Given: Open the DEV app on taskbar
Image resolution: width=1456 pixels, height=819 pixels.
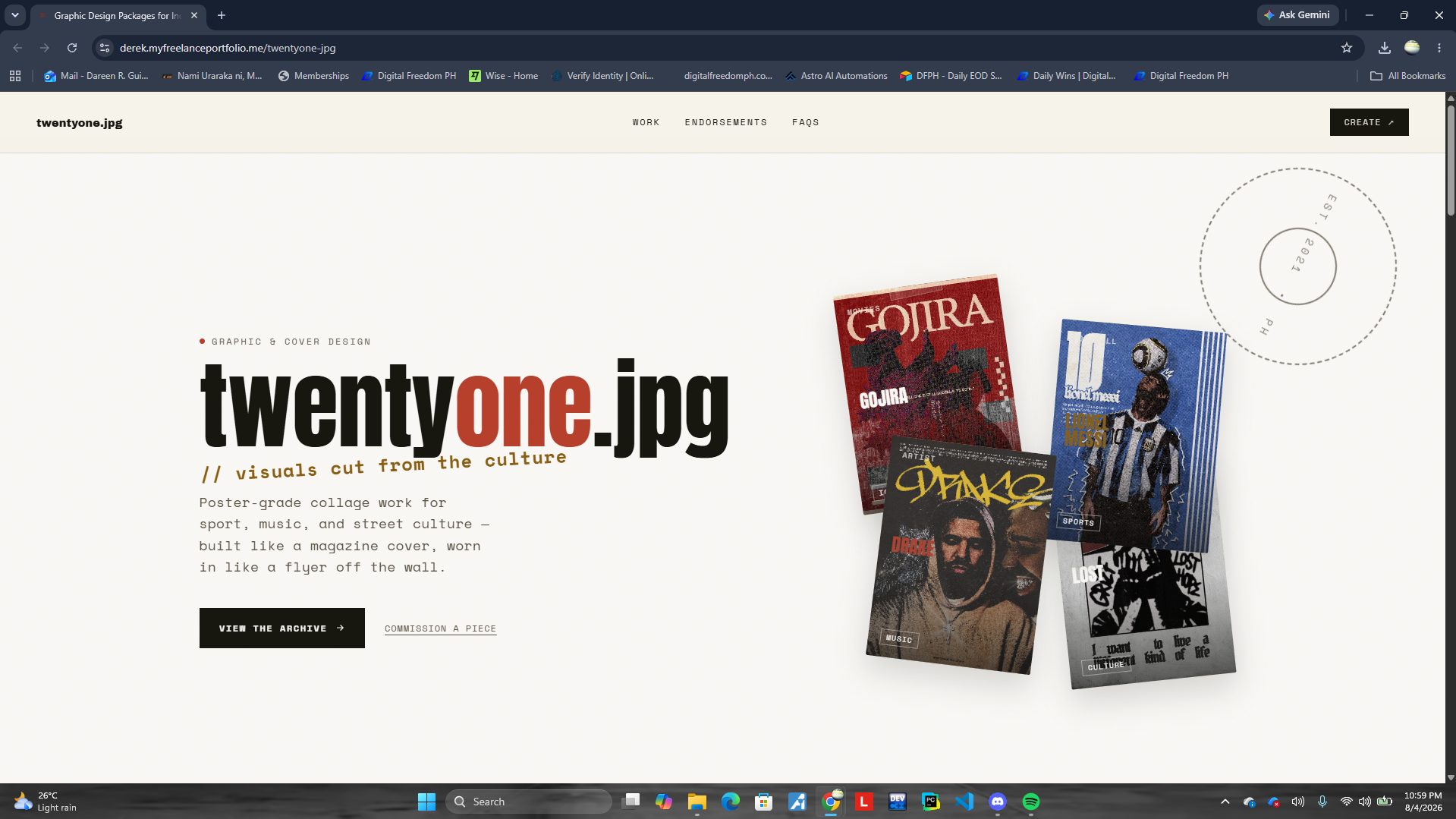Looking at the screenshot, I should [898, 802].
